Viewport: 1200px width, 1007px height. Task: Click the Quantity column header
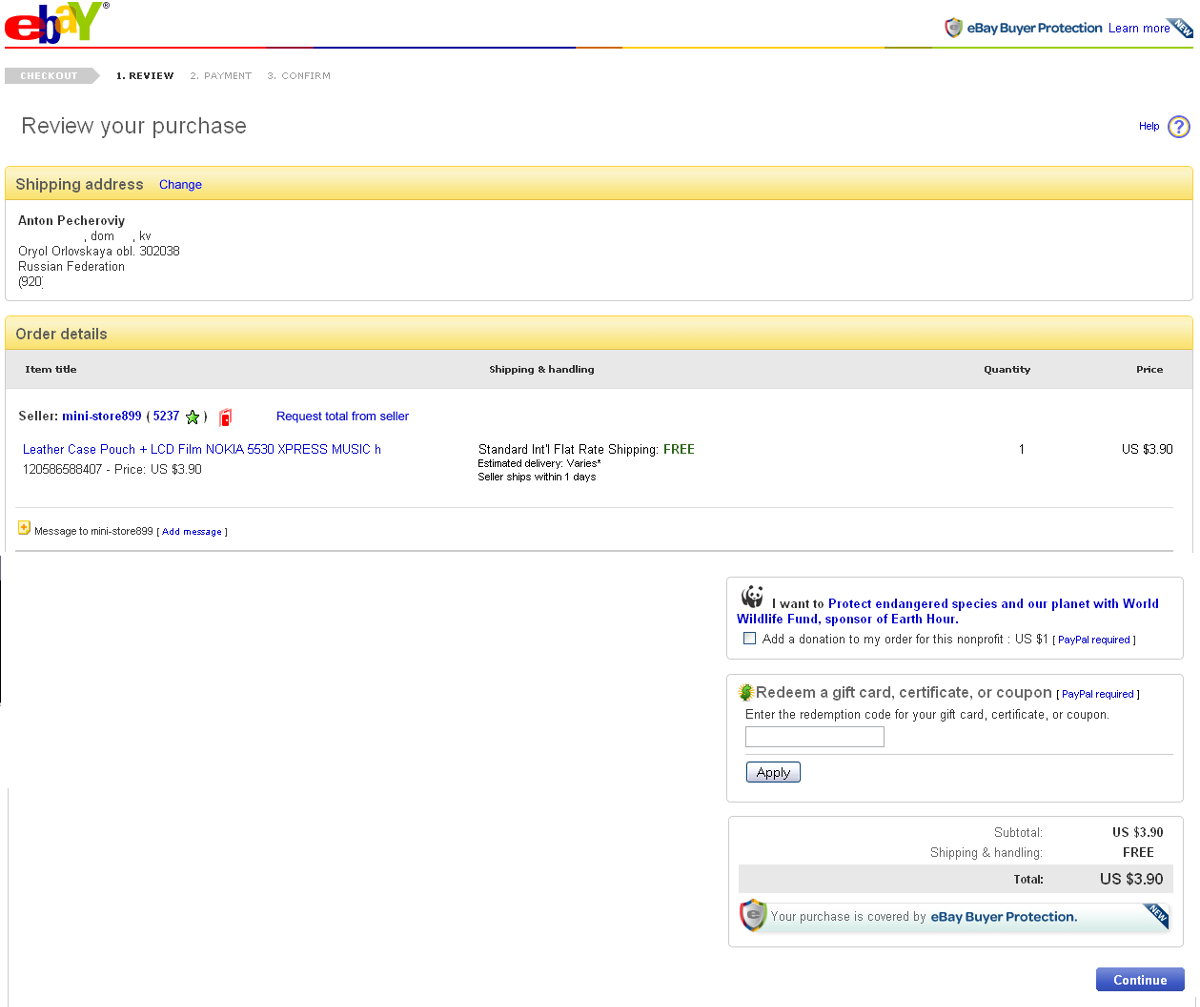[1007, 370]
